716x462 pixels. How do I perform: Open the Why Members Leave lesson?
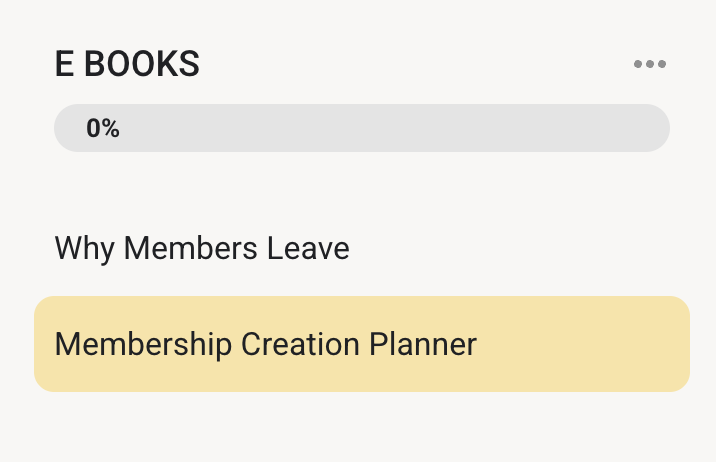202,248
